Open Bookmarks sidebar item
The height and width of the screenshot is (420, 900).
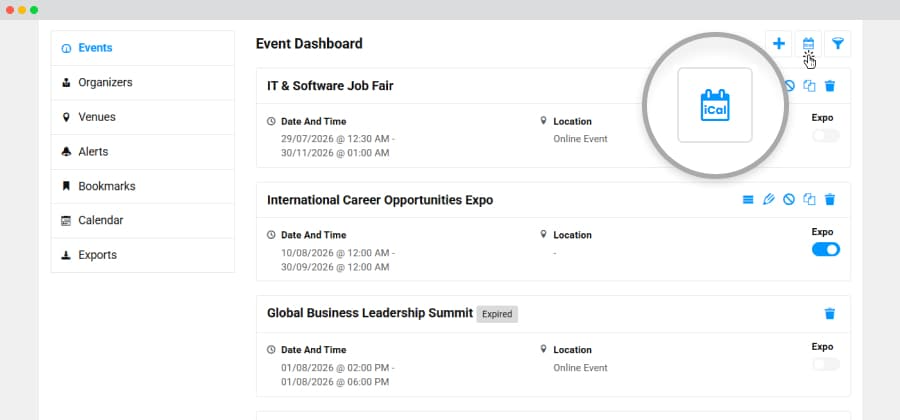(142, 186)
